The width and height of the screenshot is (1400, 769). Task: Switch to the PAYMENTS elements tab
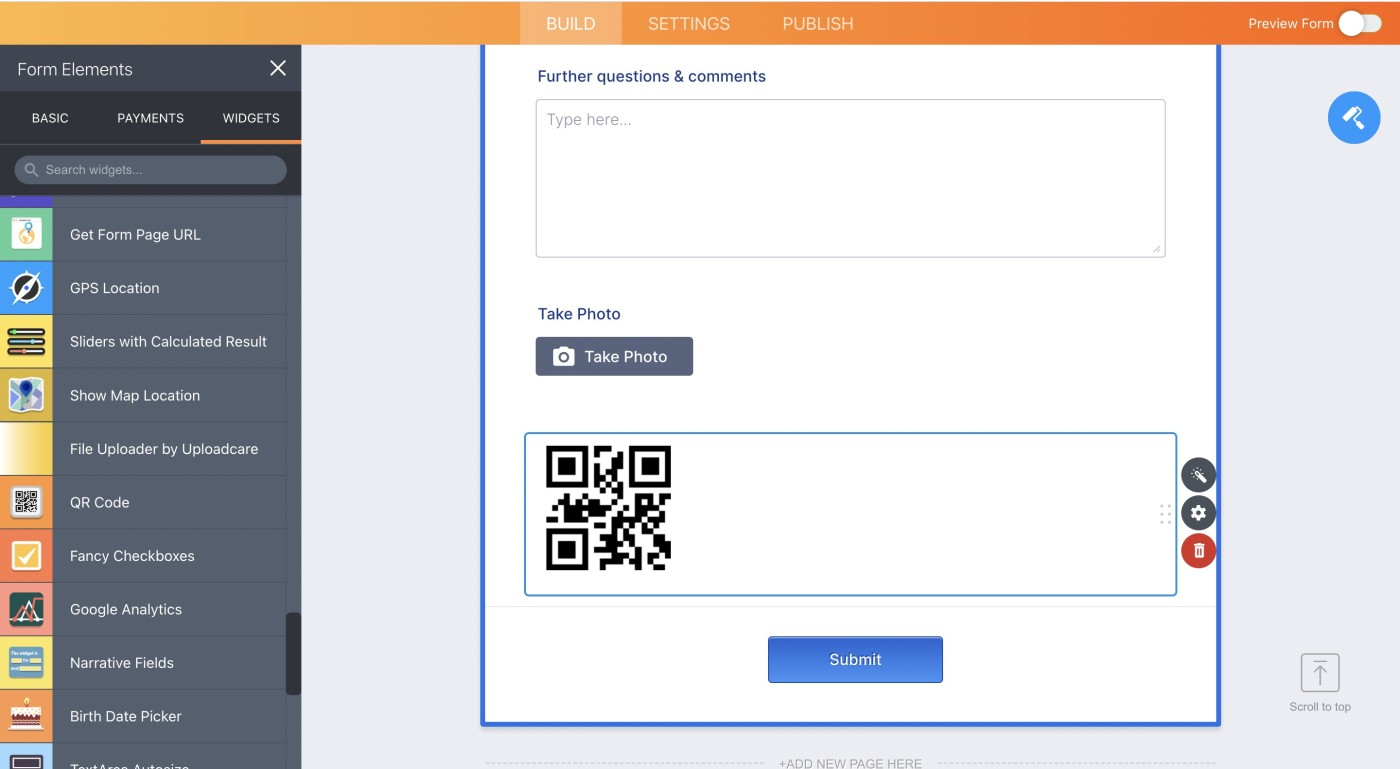pos(150,118)
